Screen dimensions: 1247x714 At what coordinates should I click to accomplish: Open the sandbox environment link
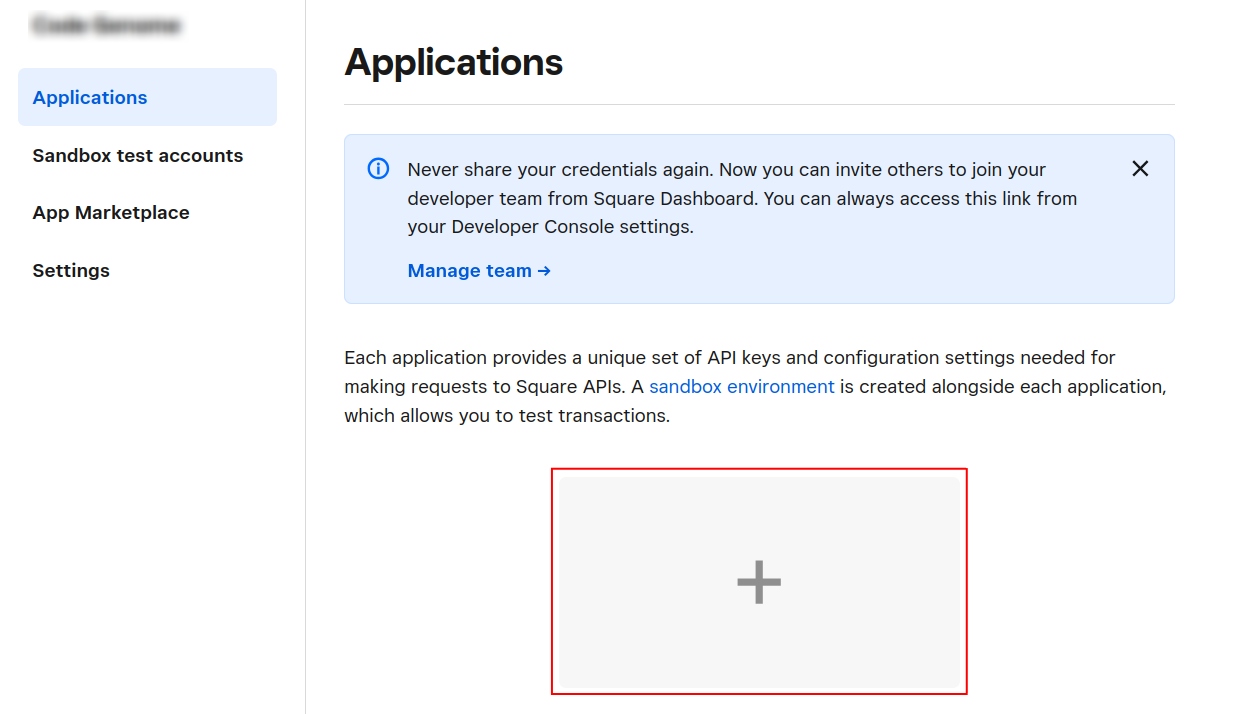pos(741,386)
